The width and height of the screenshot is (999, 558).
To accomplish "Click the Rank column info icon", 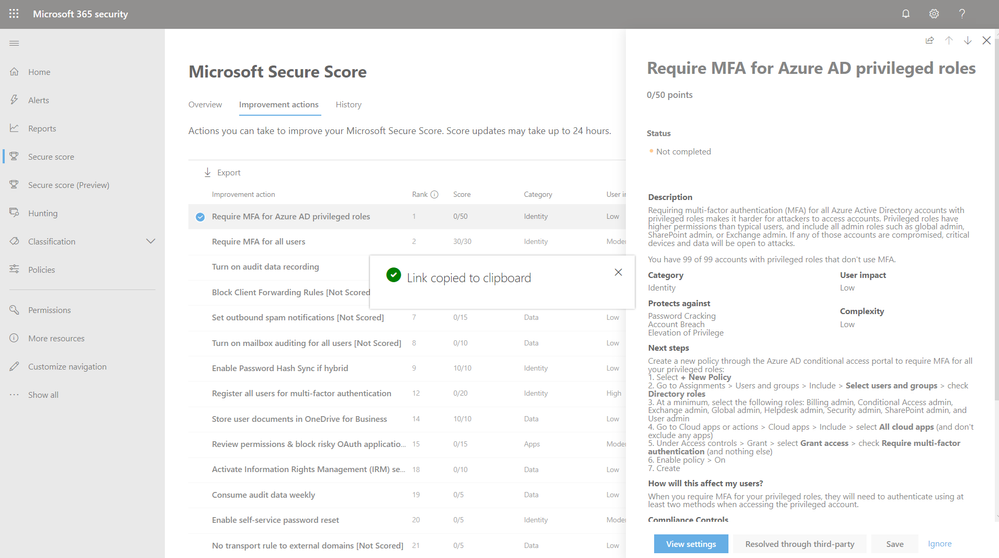I will click(x=435, y=194).
